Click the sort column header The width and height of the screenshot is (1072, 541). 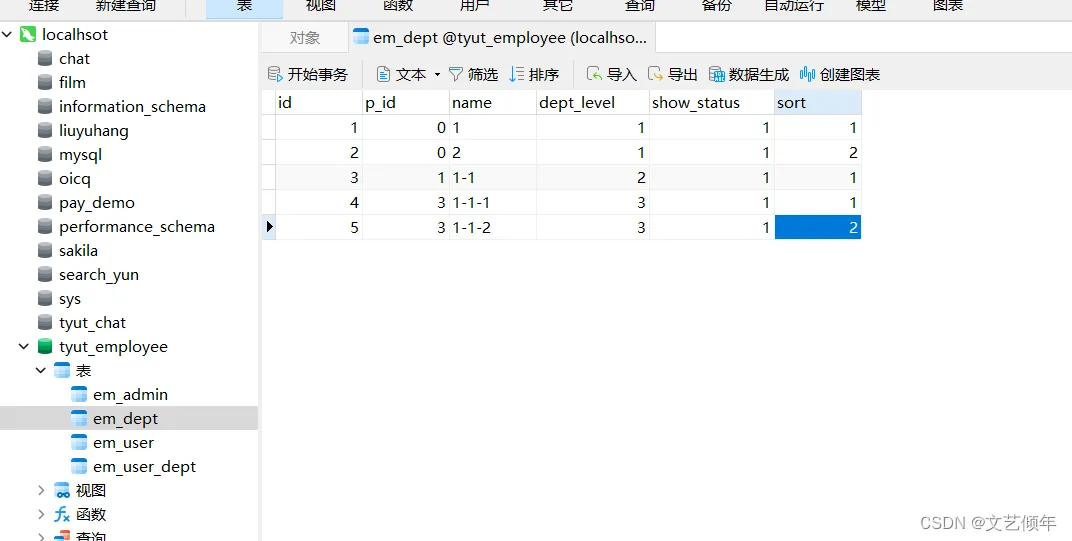tap(818, 103)
